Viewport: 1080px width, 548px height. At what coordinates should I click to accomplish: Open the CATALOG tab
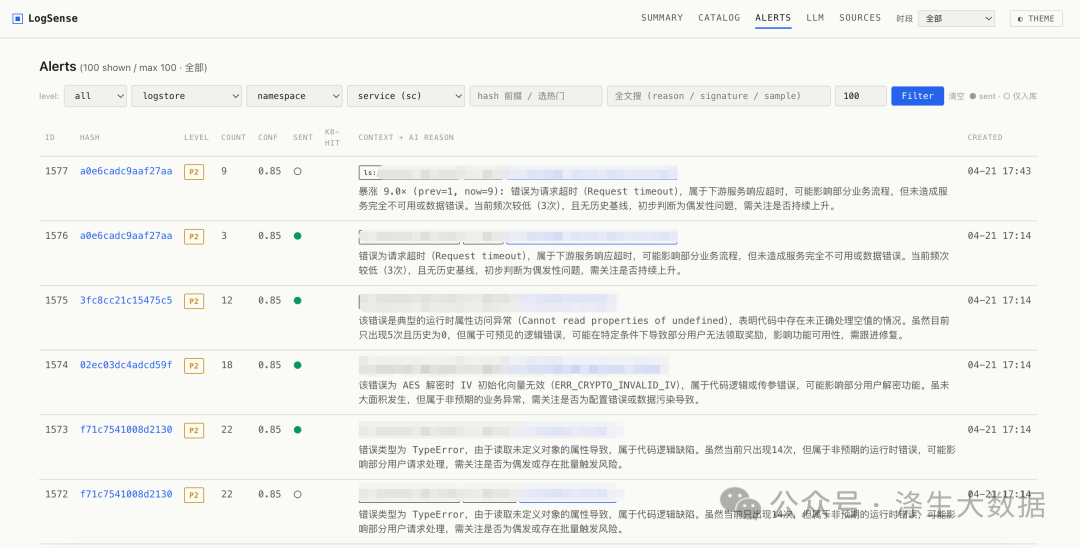(719, 18)
